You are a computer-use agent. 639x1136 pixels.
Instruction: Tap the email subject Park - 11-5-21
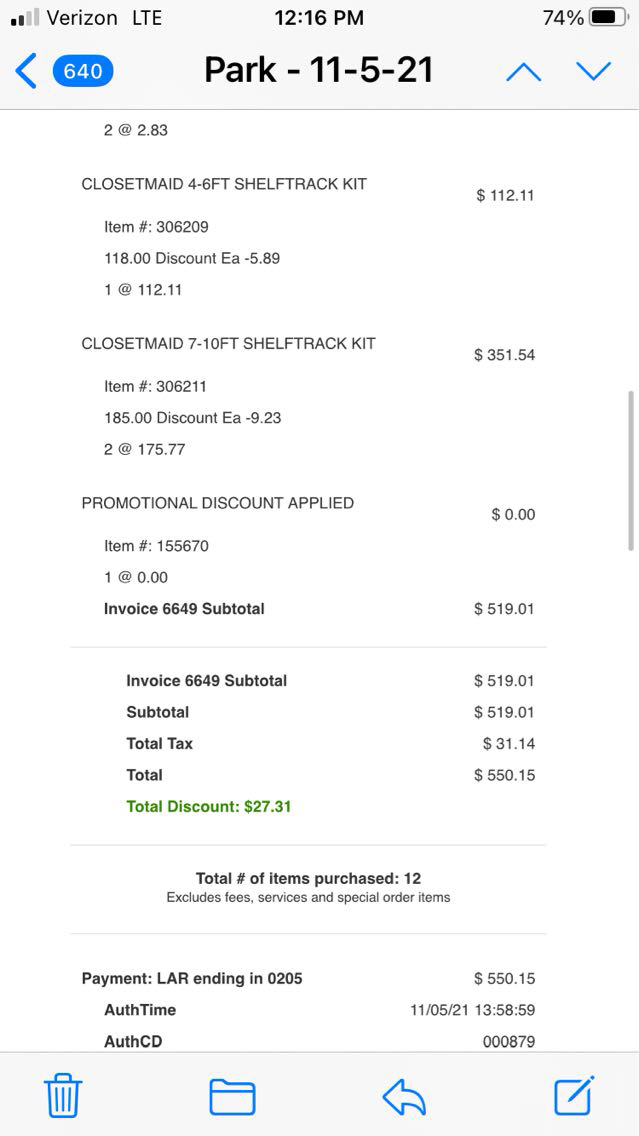coord(319,71)
